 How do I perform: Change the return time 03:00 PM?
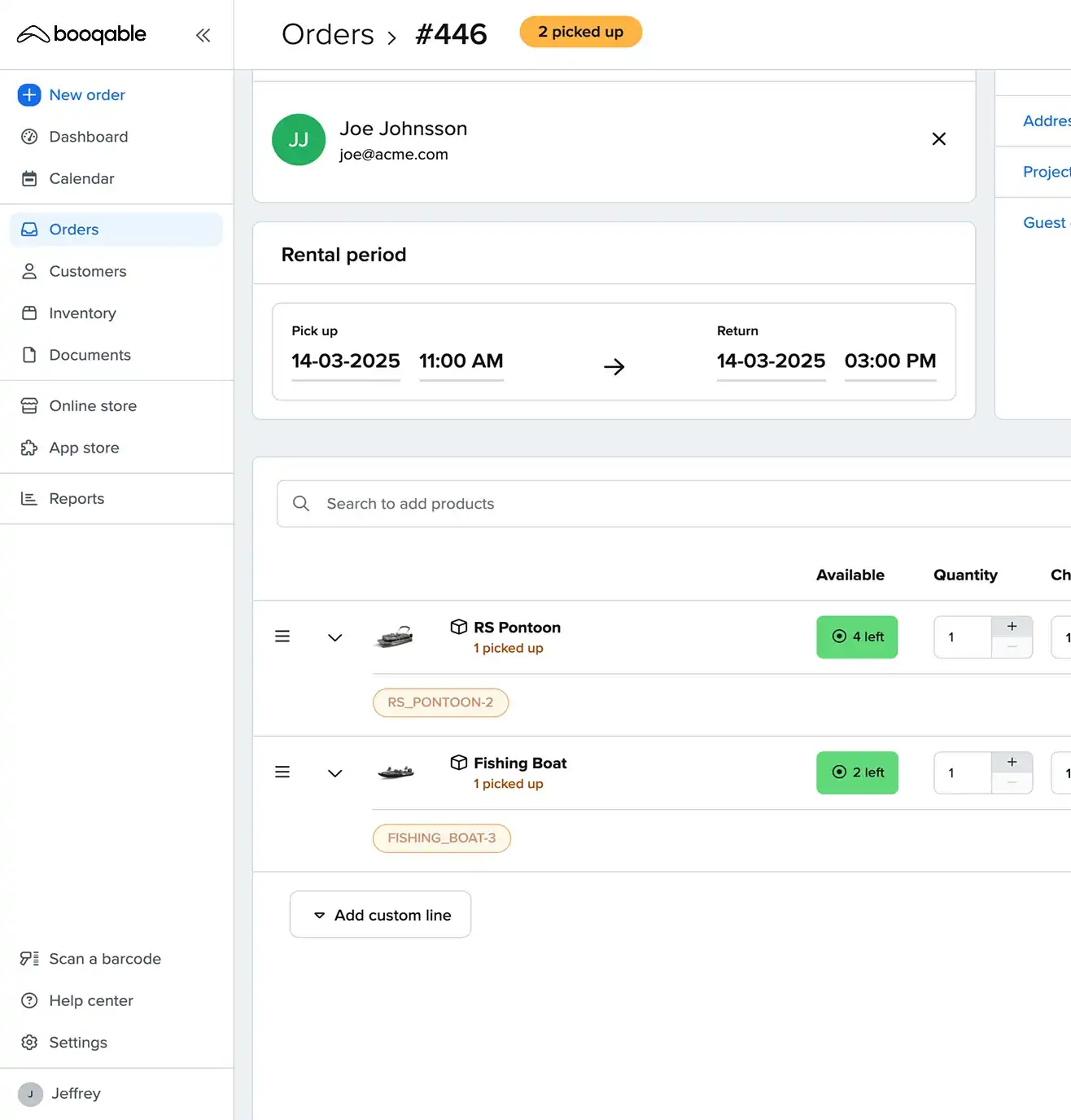890,361
